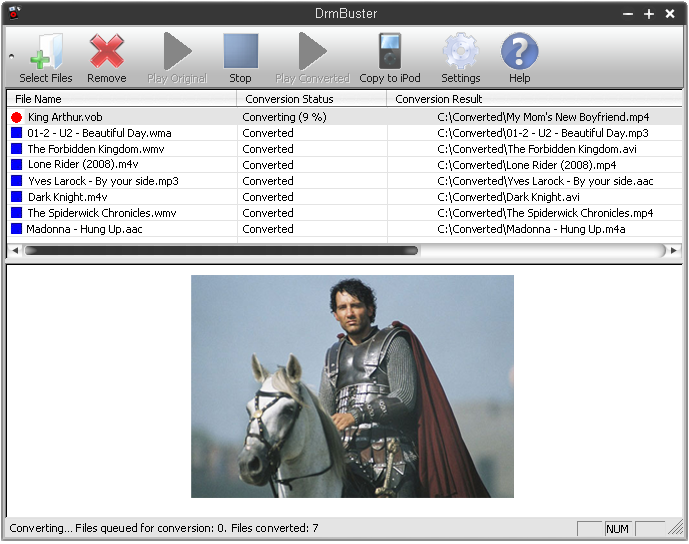Click result path C:\Converted\Yves Larock - By your side.aac
This screenshot has height=544, width=689.
(x=545, y=181)
